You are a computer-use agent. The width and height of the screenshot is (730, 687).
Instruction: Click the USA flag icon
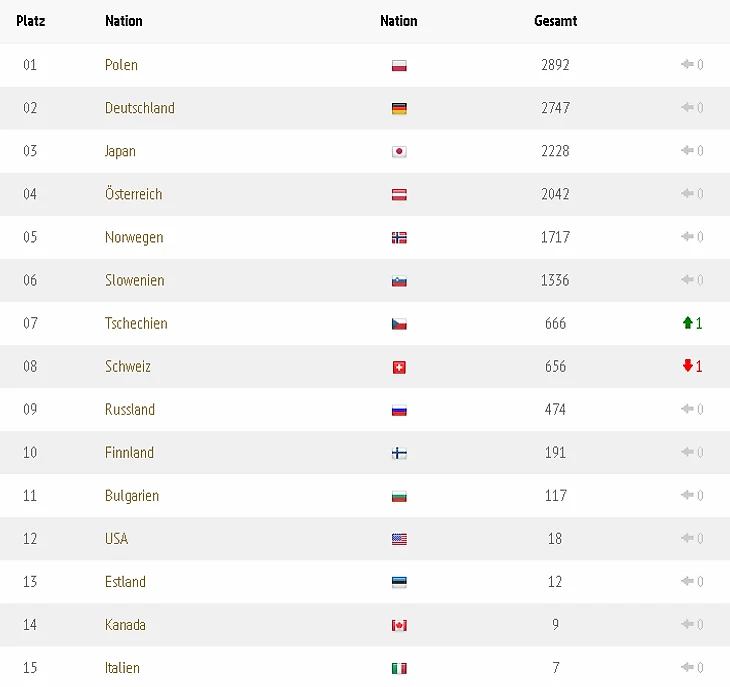tap(399, 539)
